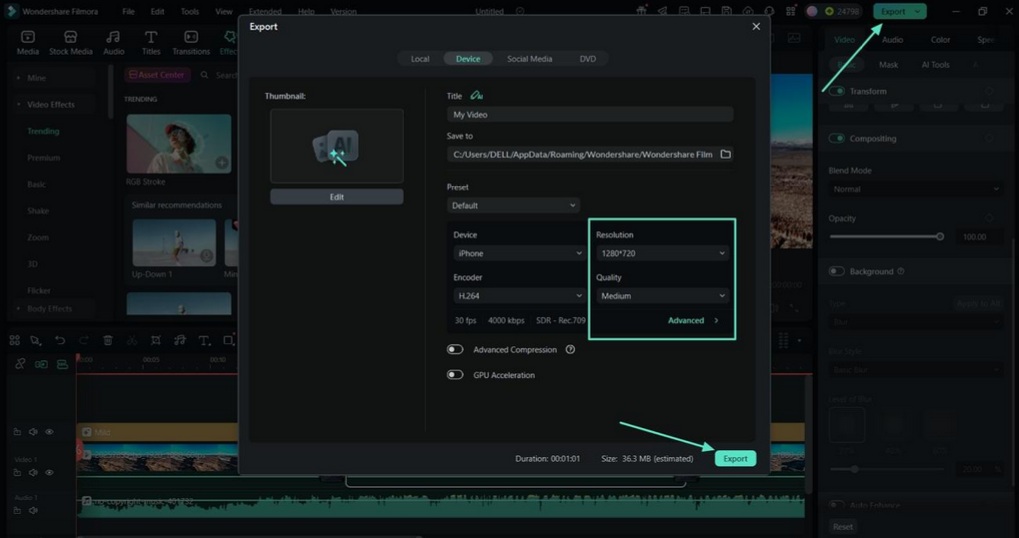Toggle the link clips icon above tracks
1019x538 pixels.
coord(20,364)
